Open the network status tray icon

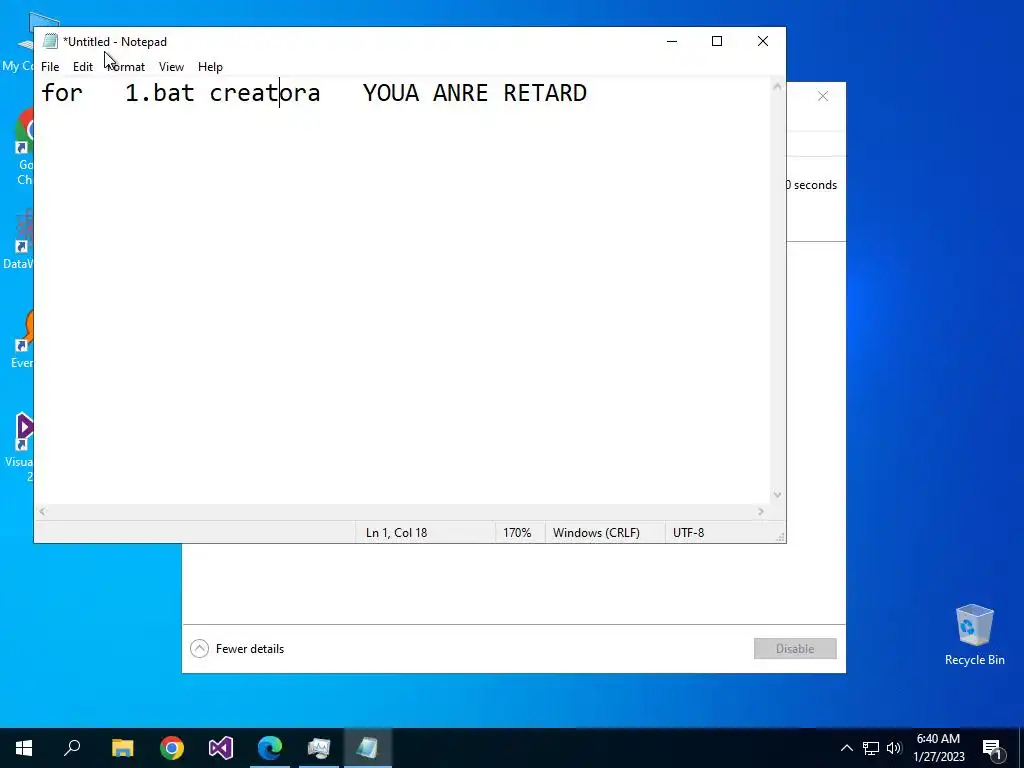pos(871,748)
